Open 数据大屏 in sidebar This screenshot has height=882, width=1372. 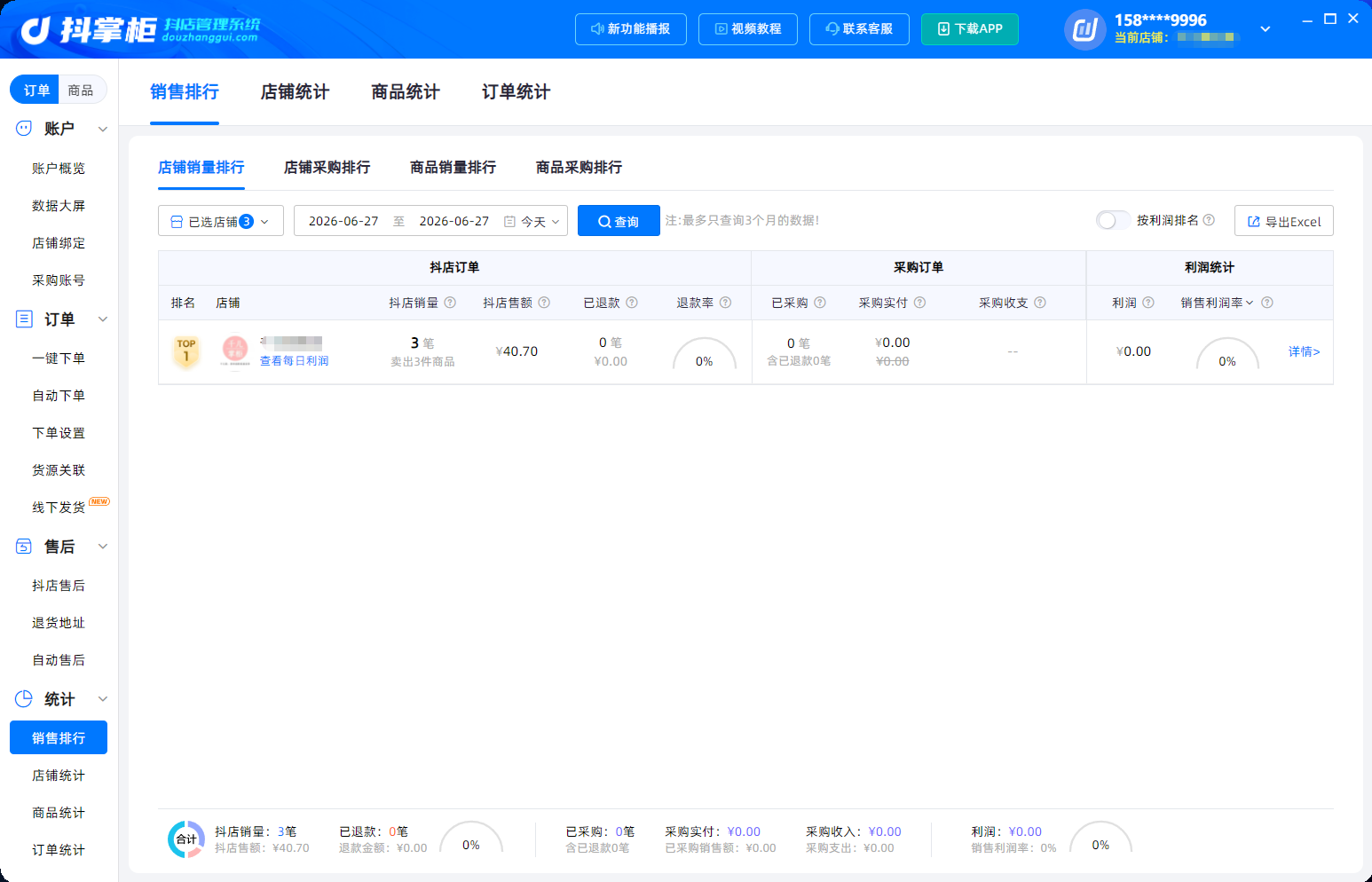point(59,206)
